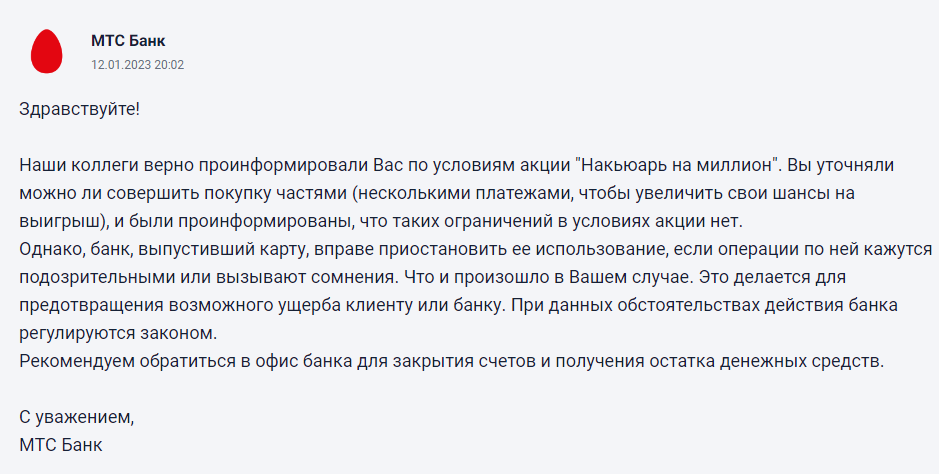Image resolution: width=939 pixels, height=474 pixels.
Task: Click the greeting "Здравствуйте!"
Action: [80, 109]
